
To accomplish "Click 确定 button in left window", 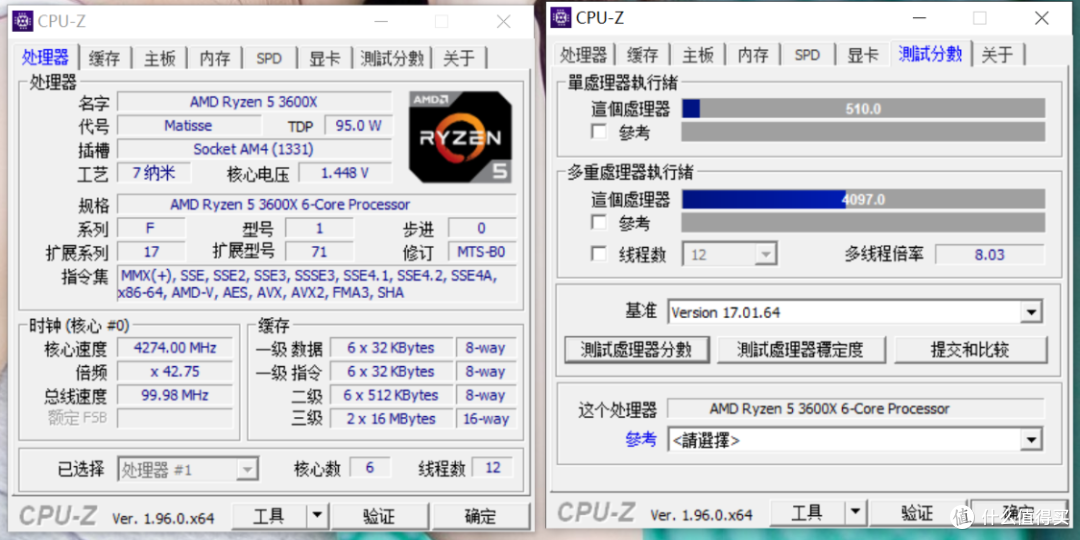I will (480, 515).
